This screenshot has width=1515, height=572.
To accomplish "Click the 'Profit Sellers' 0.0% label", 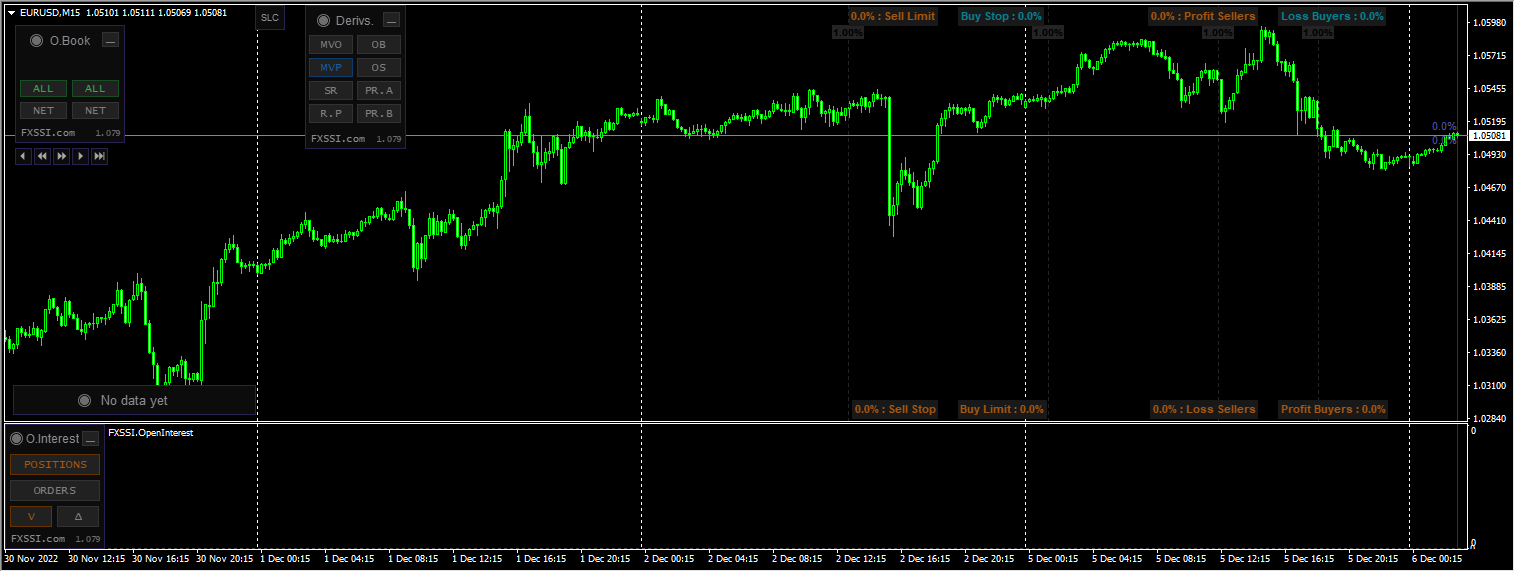I will click(x=1203, y=16).
